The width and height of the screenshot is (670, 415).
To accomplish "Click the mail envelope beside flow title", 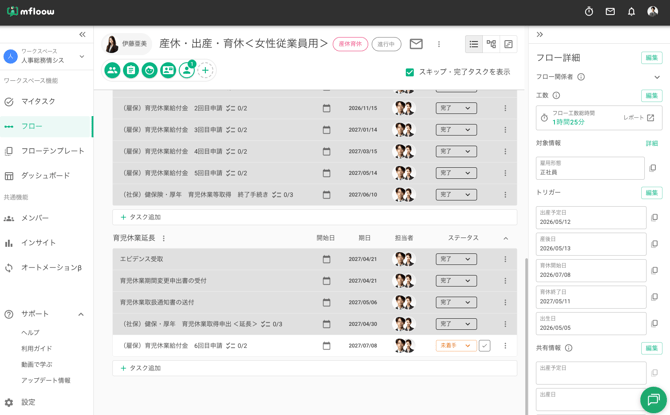I will click(416, 44).
